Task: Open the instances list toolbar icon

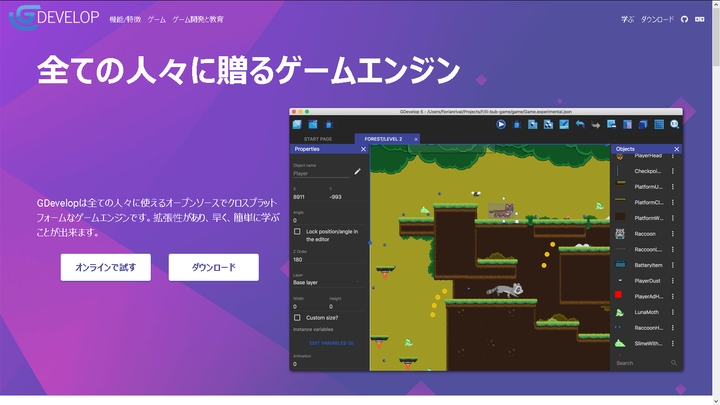Action: click(x=627, y=124)
